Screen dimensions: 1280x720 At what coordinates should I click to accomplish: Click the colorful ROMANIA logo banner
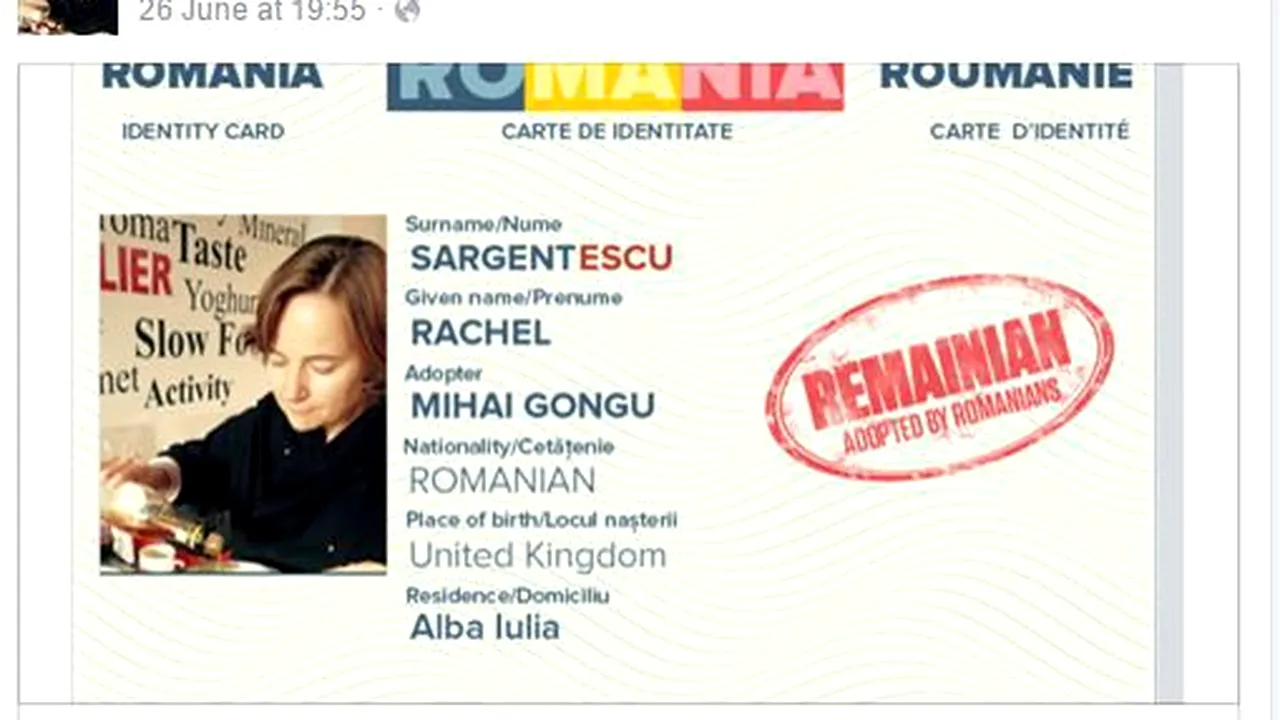pos(615,86)
